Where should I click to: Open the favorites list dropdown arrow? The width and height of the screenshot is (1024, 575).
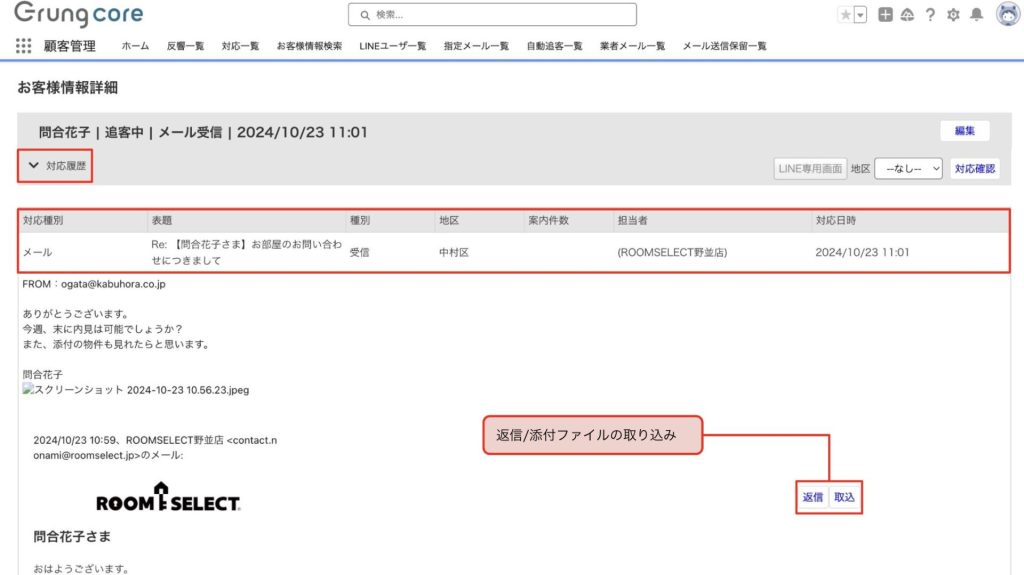pos(860,15)
